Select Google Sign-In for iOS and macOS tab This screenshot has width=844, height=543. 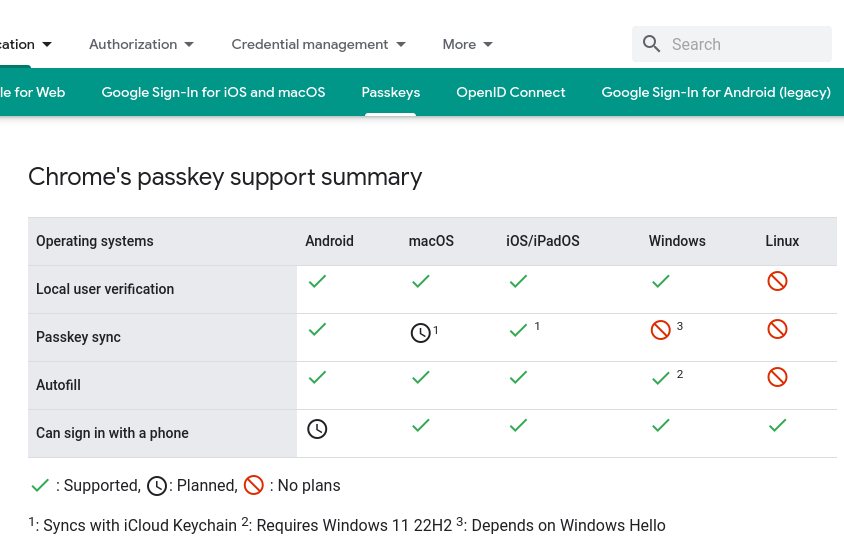pos(213,93)
